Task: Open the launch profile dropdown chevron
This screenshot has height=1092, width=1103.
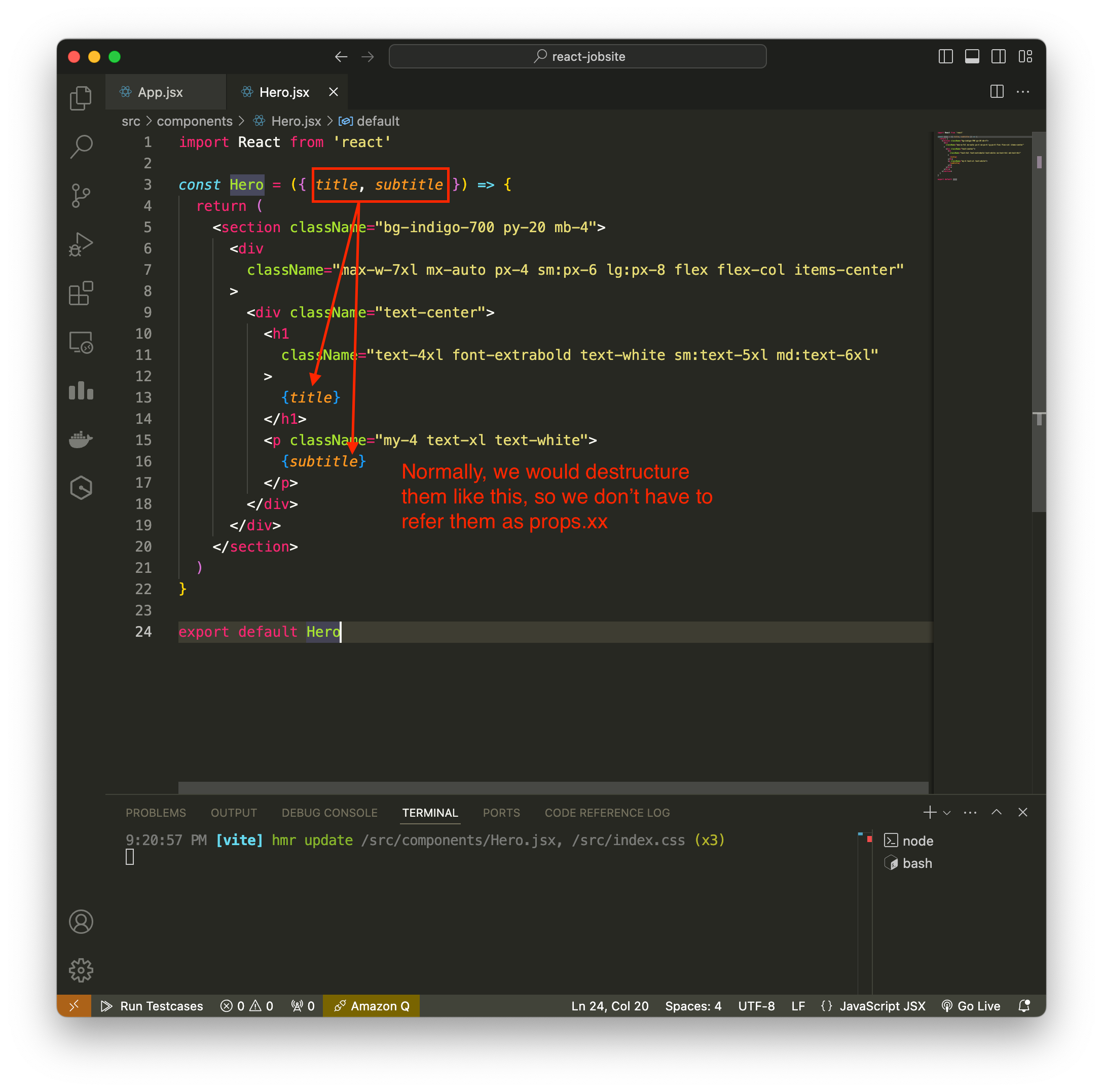Action: point(947,812)
